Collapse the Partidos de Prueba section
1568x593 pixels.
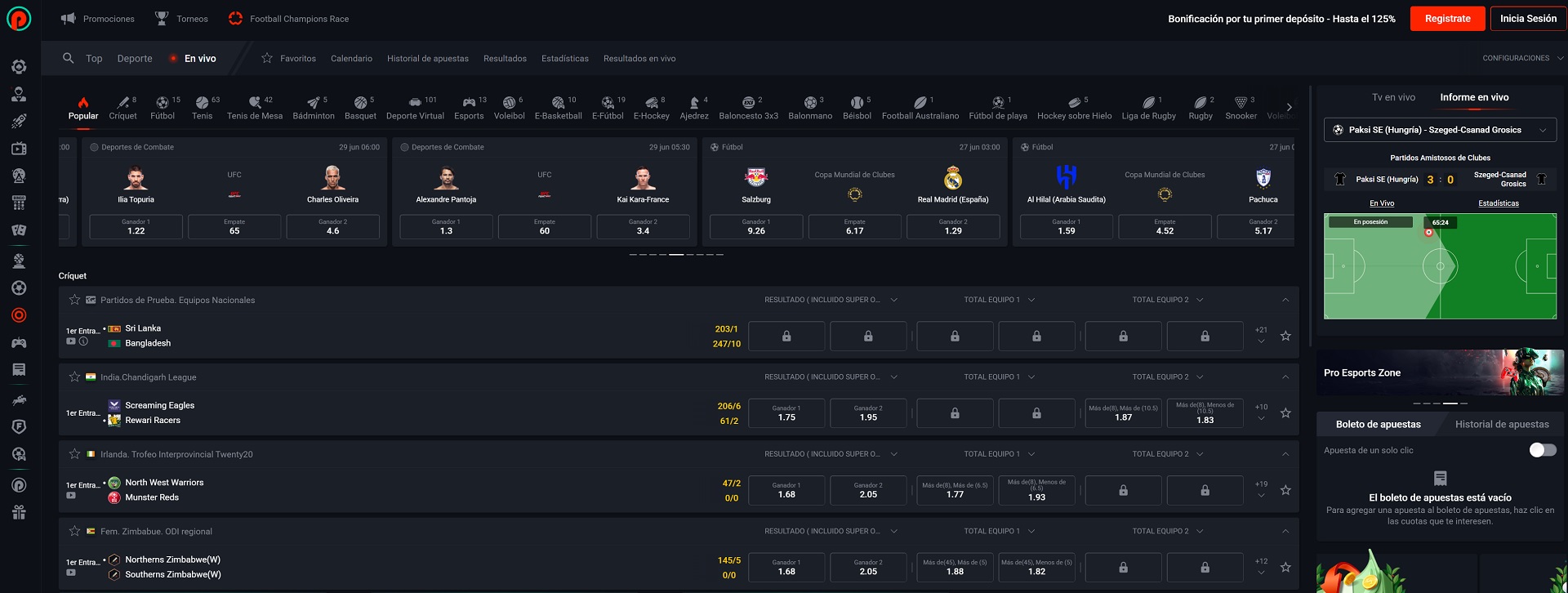pos(1285,300)
